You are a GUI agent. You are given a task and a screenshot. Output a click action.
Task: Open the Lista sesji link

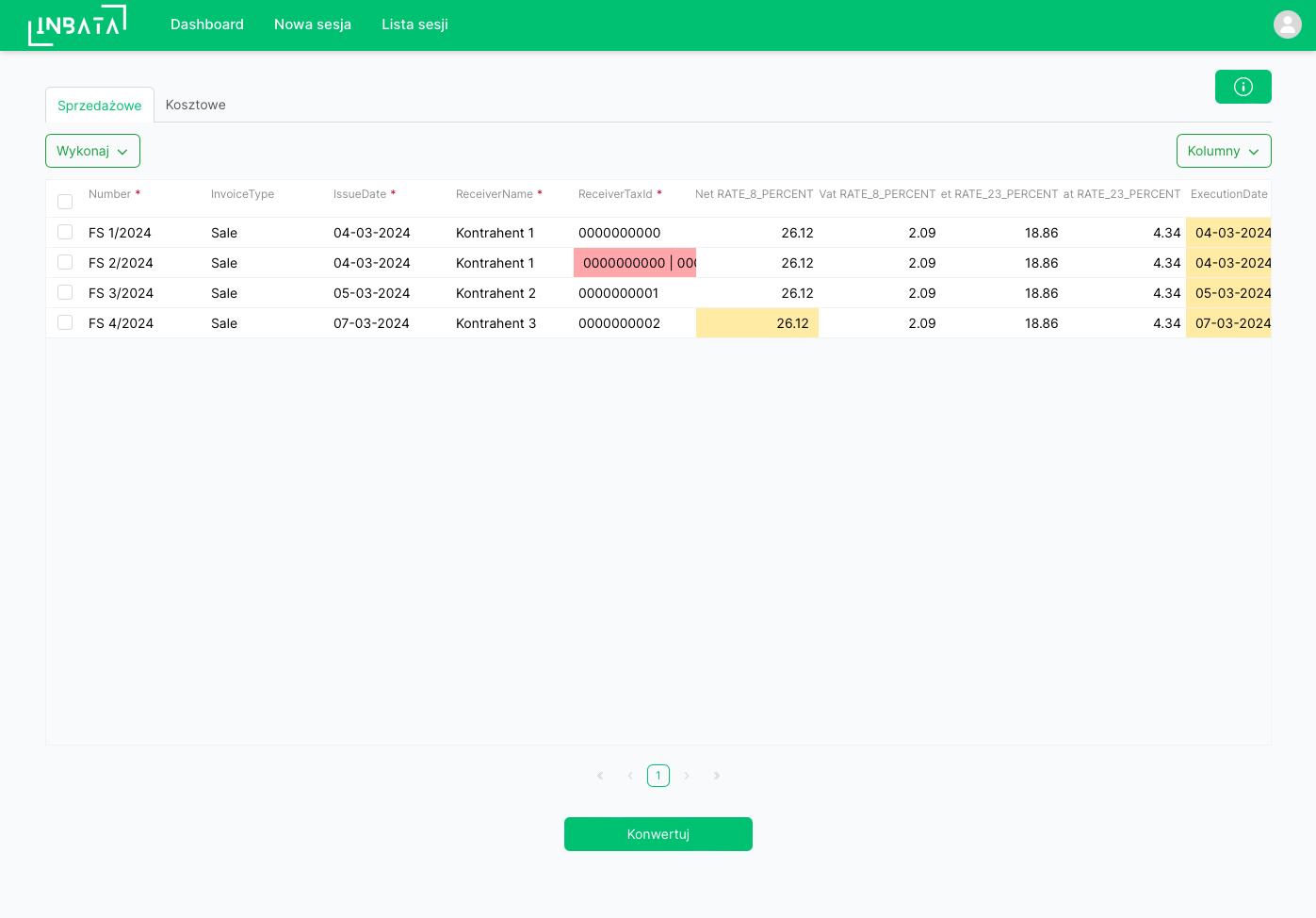click(x=414, y=25)
